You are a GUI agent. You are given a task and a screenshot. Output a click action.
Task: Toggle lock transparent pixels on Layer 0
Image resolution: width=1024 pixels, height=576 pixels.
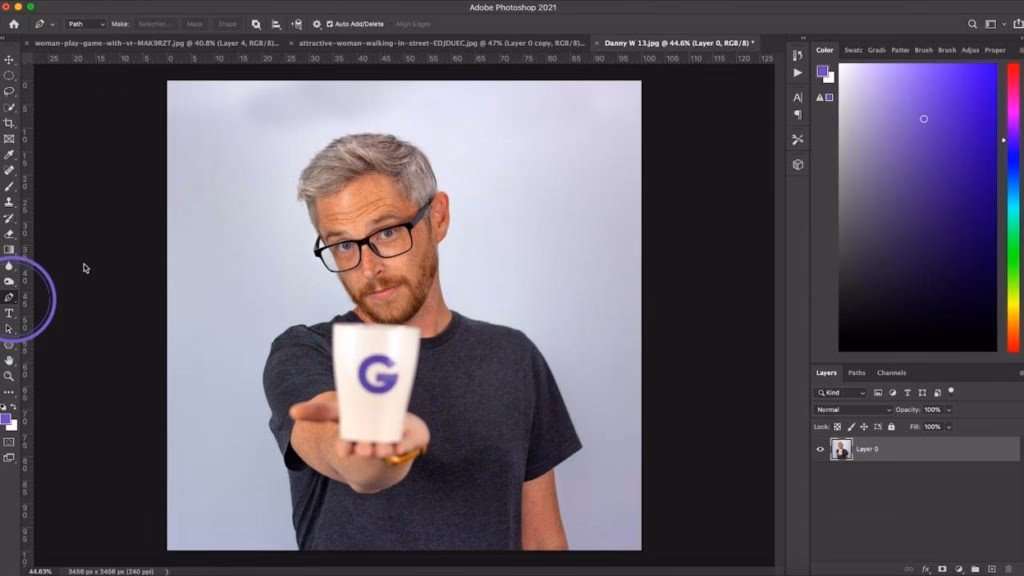pyautogui.click(x=837, y=427)
